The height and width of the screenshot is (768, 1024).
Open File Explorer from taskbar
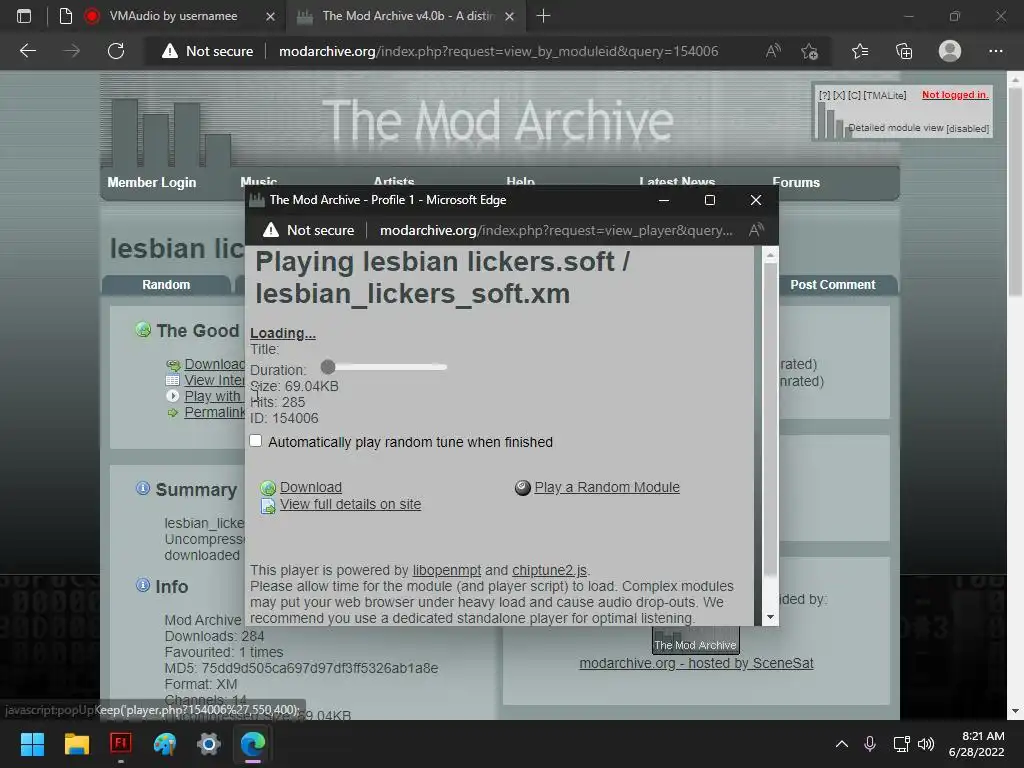pos(76,744)
